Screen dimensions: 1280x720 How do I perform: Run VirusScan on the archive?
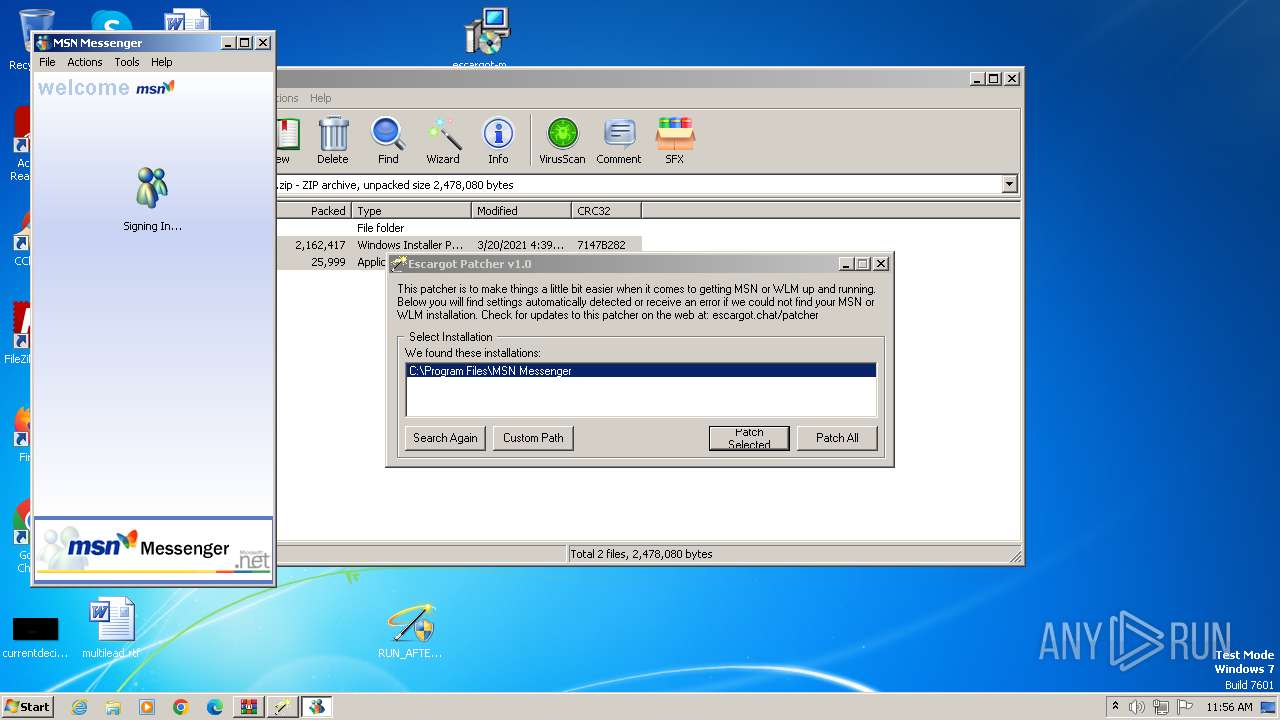[x=562, y=140]
